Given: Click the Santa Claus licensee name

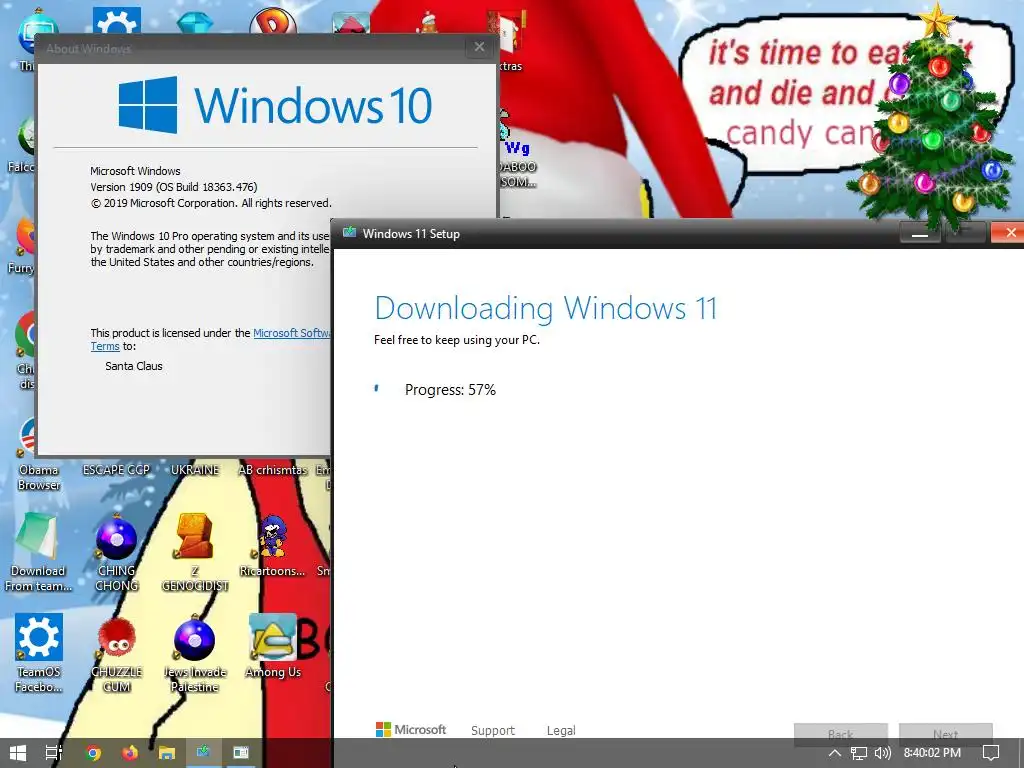Looking at the screenshot, I should point(134,366).
